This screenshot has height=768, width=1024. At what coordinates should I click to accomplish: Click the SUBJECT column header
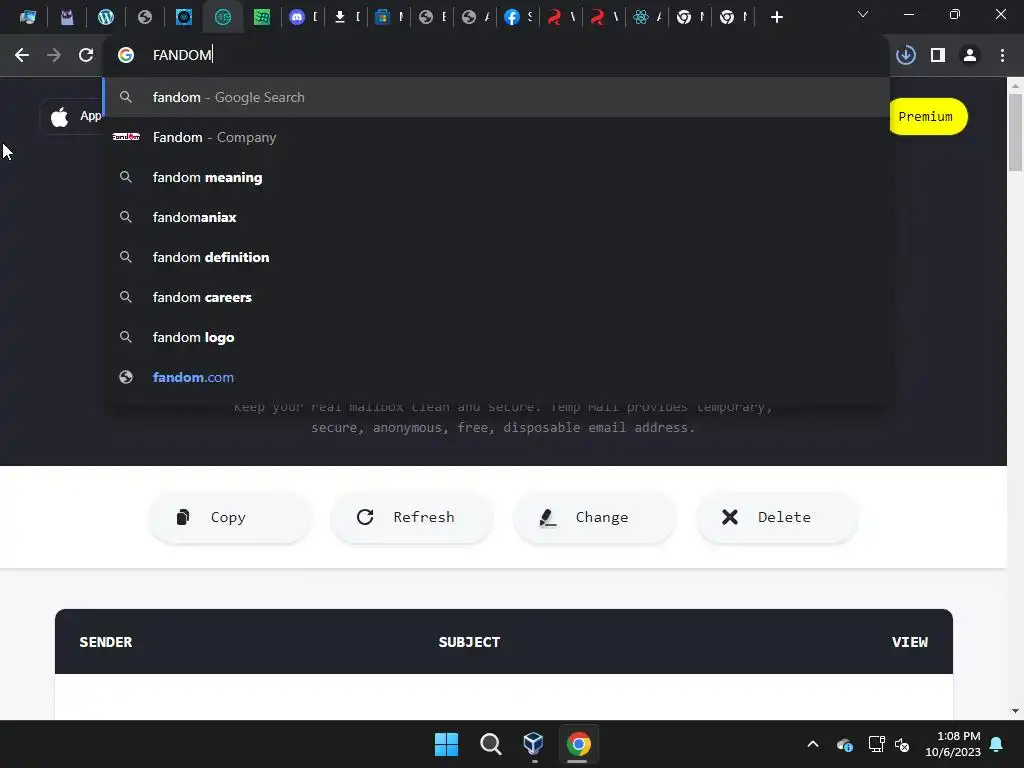tap(469, 642)
